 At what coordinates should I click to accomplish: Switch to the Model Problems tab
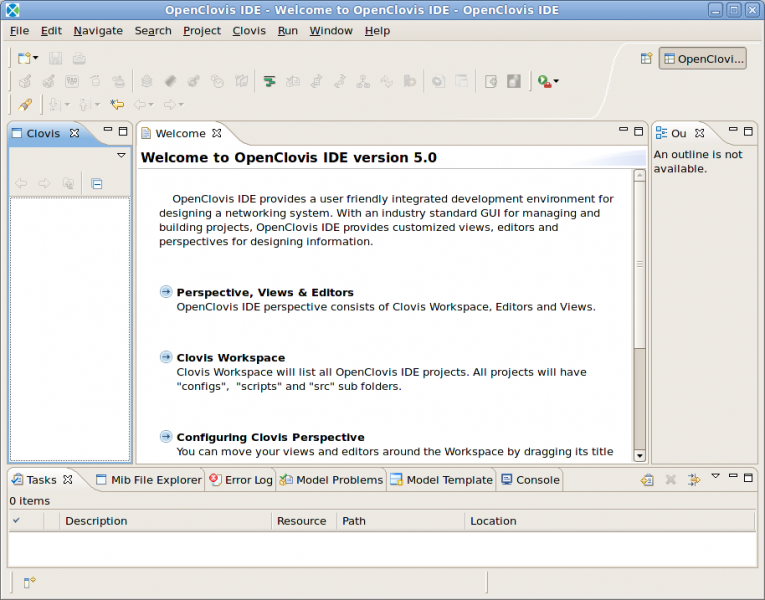coord(331,480)
